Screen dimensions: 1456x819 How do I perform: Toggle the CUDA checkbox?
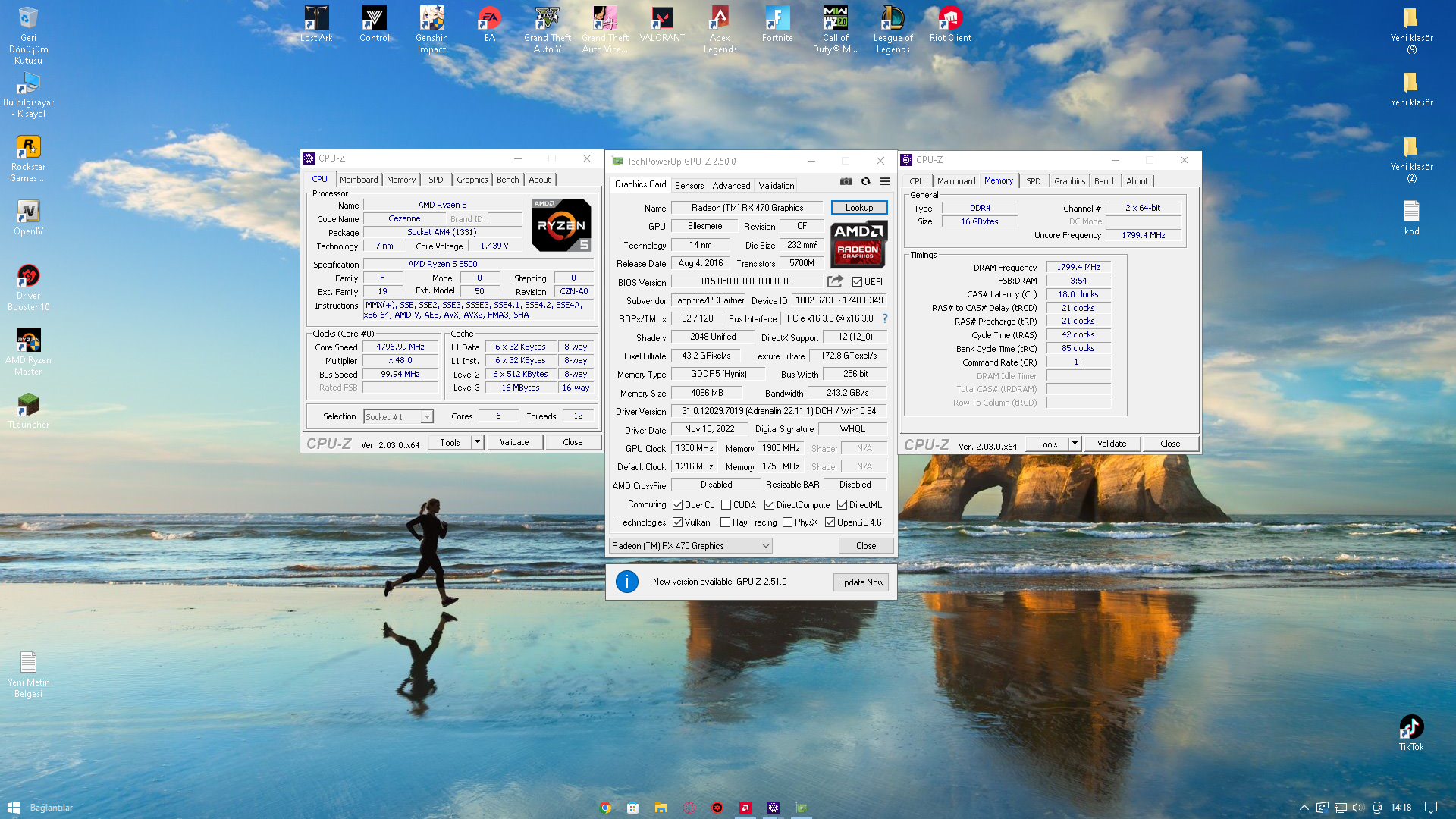726,505
